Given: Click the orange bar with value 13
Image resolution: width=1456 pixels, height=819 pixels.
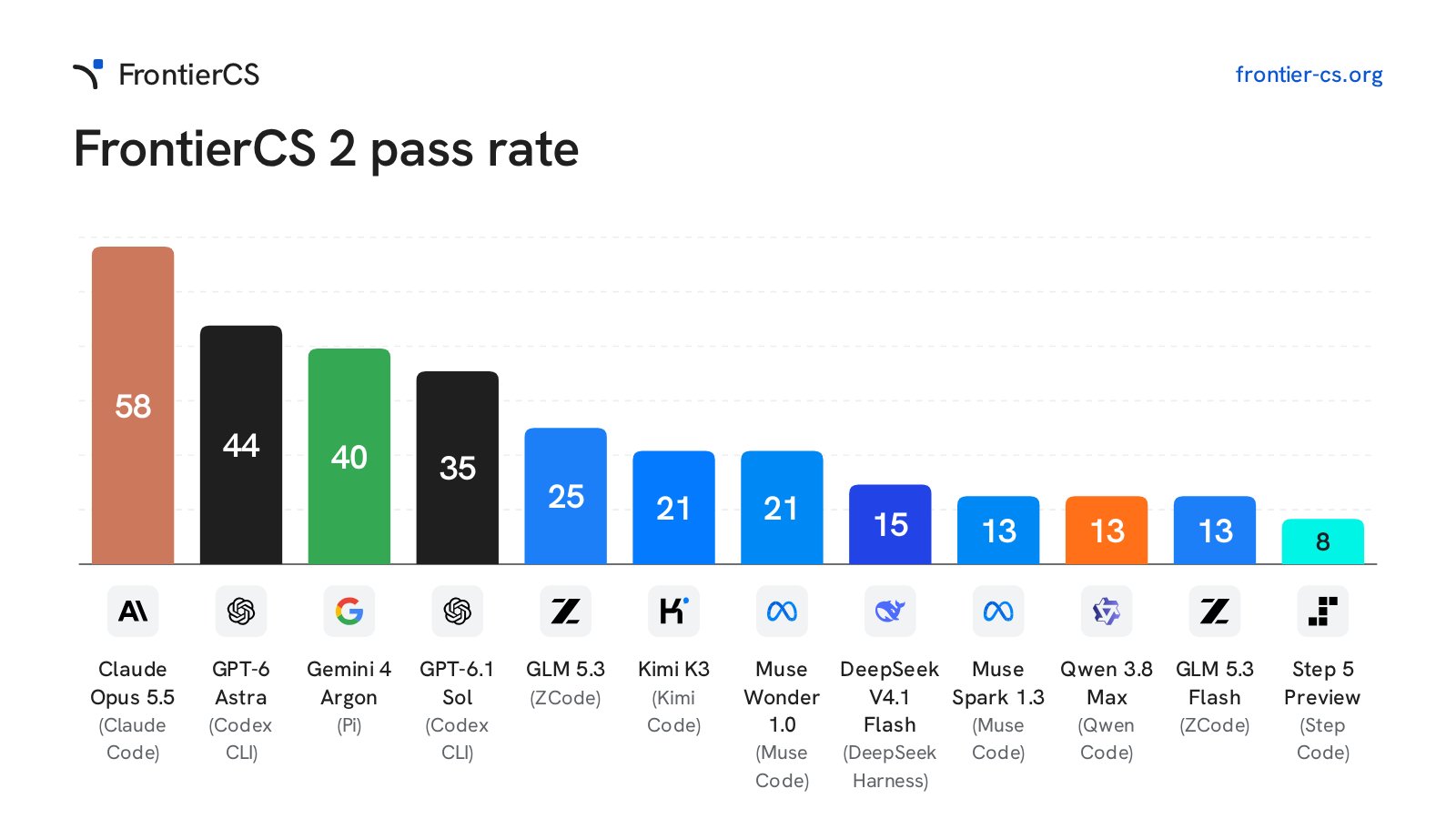Looking at the screenshot, I should pos(1107,530).
